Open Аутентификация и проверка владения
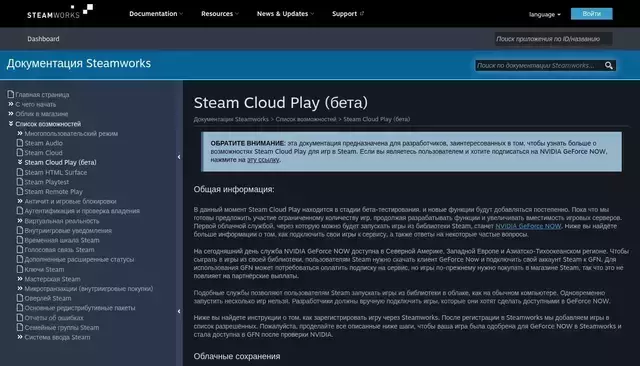The height and width of the screenshot is (366, 640). point(82,211)
